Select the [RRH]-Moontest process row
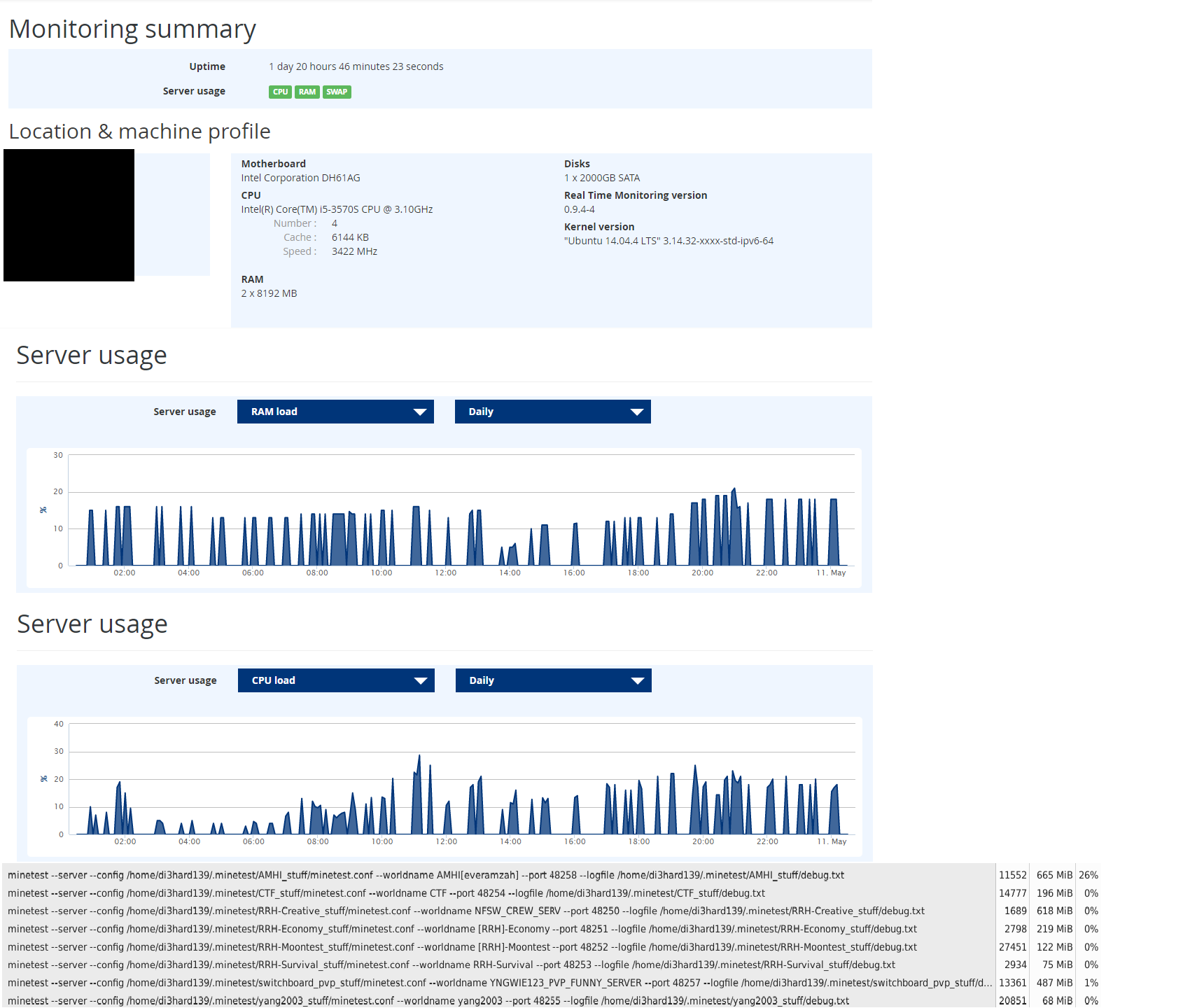 pos(462,947)
